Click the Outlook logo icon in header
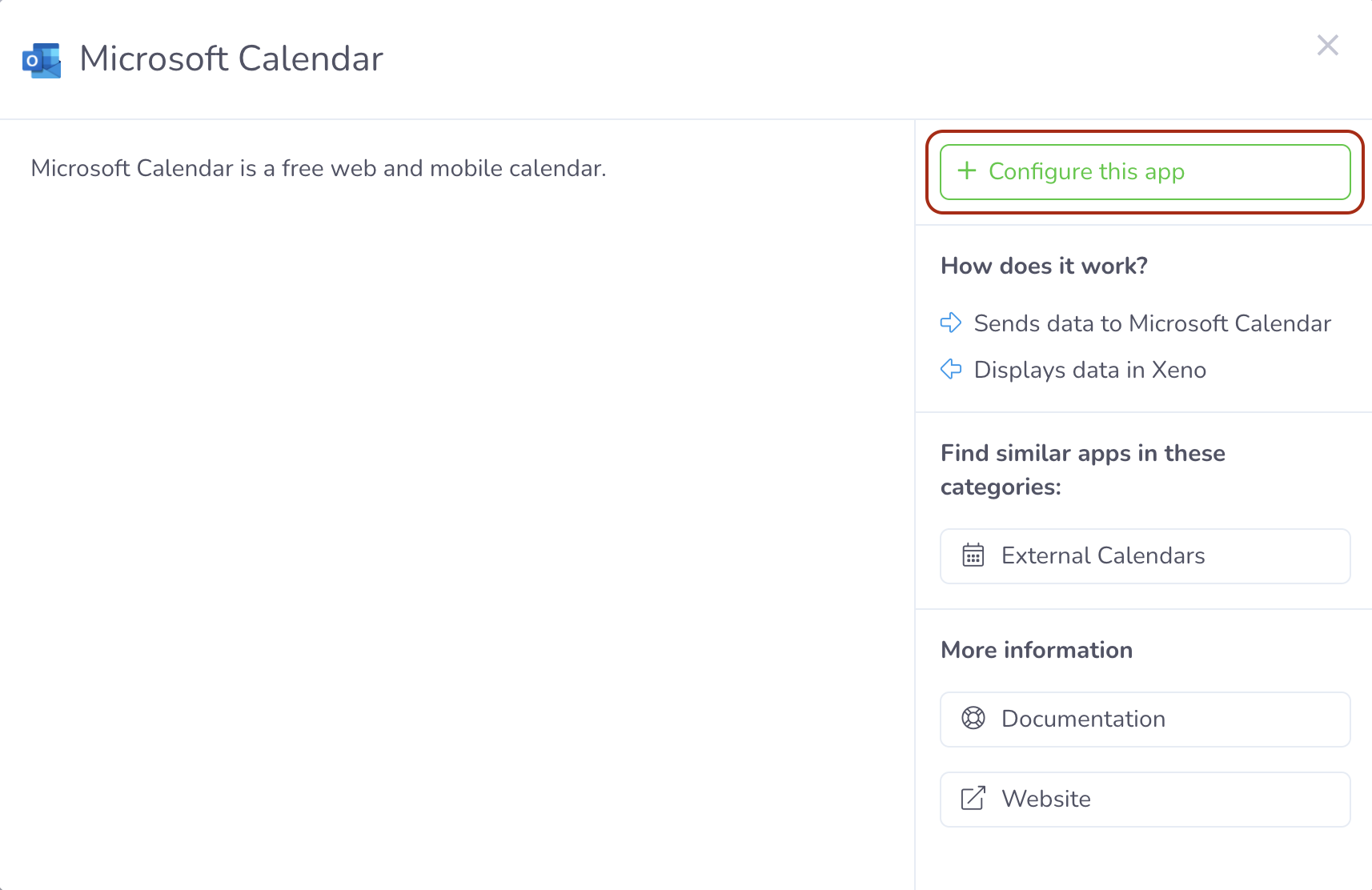The height and width of the screenshot is (890, 1372). pyautogui.click(x=42, y=60)
